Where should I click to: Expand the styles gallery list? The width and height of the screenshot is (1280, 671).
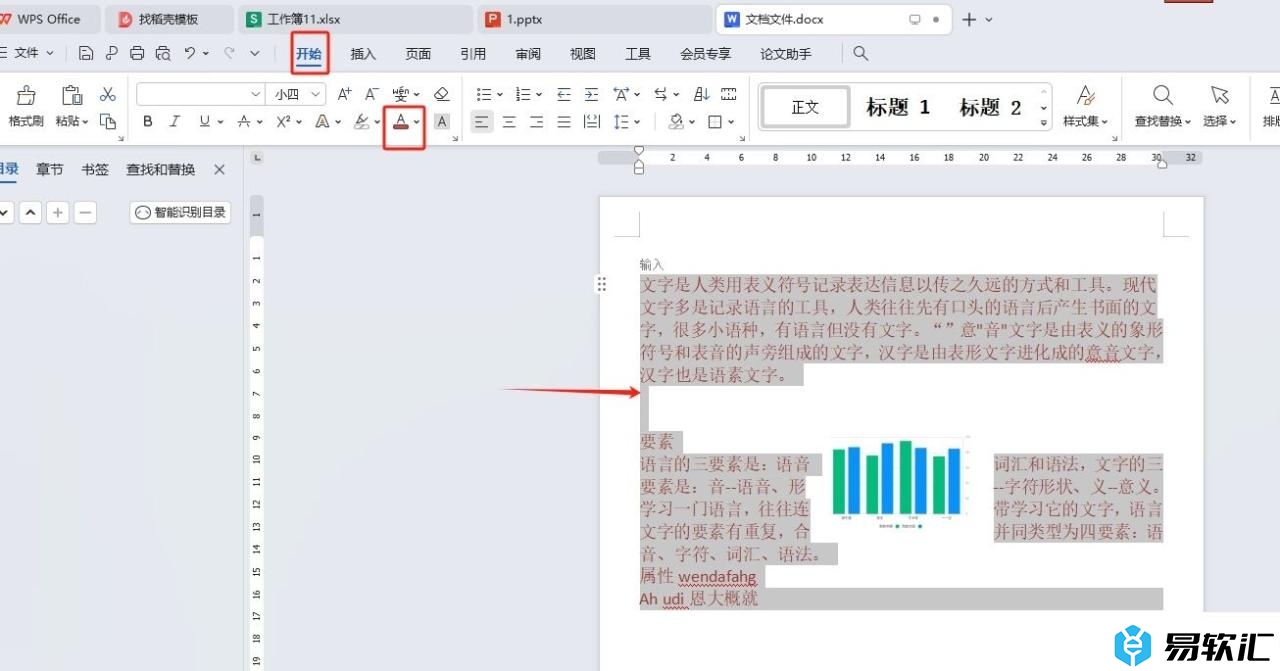[1044, 122]
